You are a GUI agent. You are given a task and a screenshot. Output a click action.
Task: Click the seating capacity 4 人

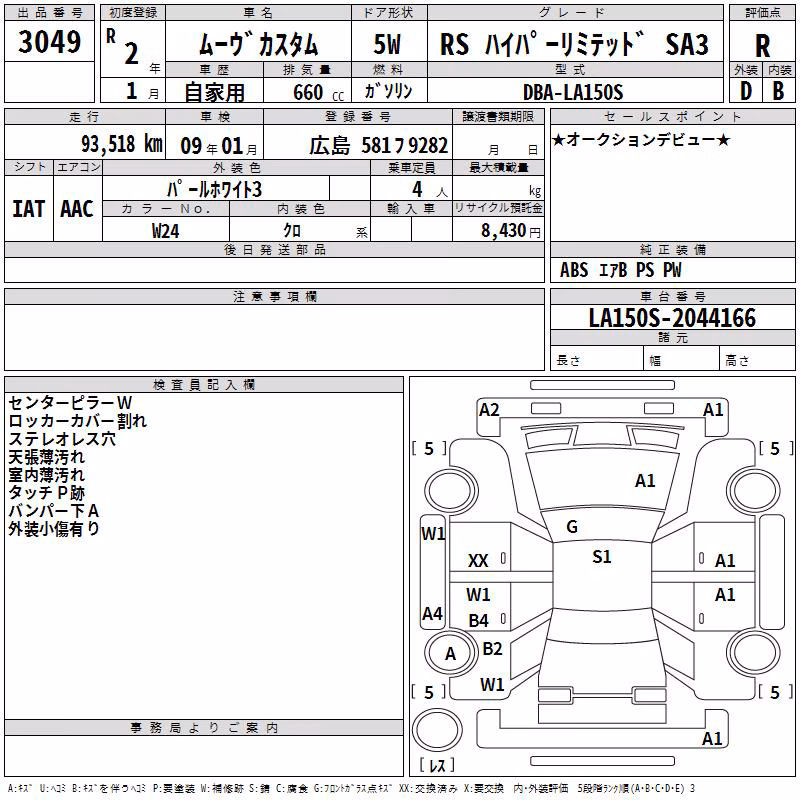(x=430, y=190)
